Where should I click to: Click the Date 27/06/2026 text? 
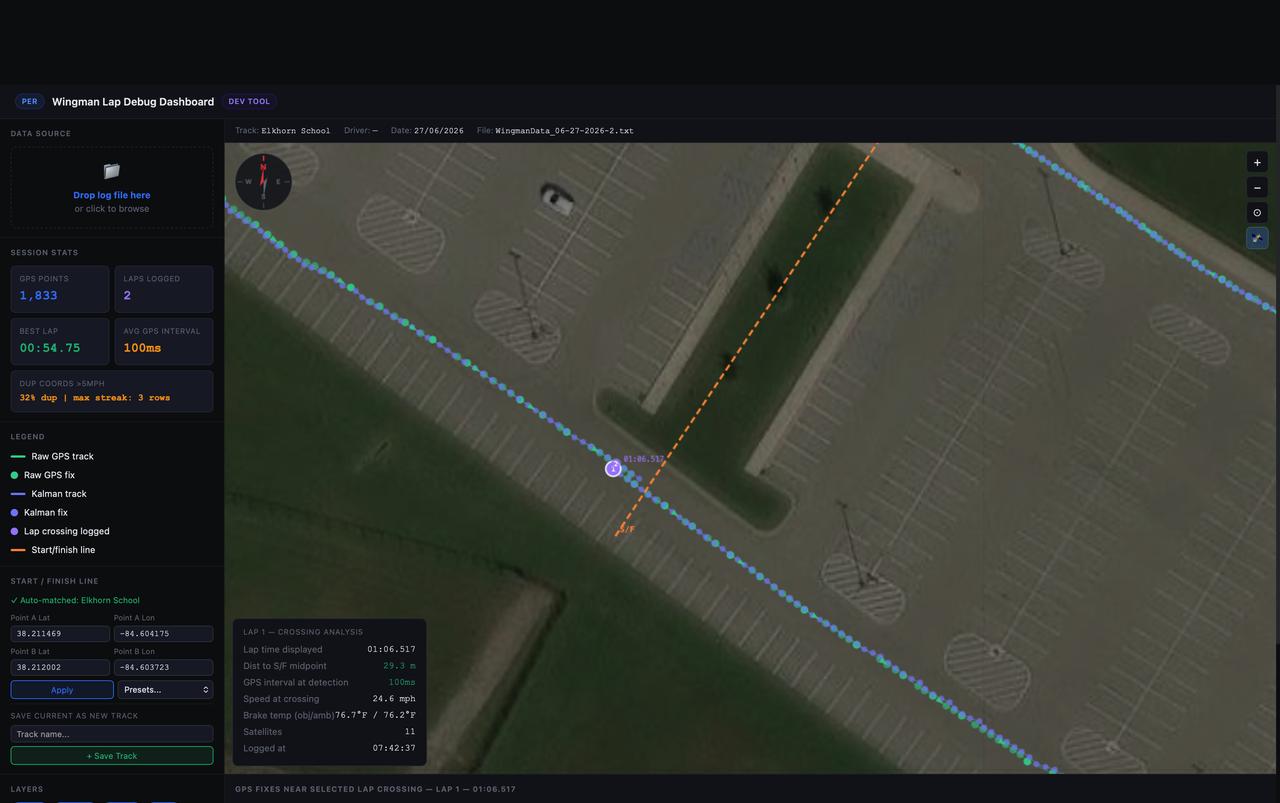427,131
